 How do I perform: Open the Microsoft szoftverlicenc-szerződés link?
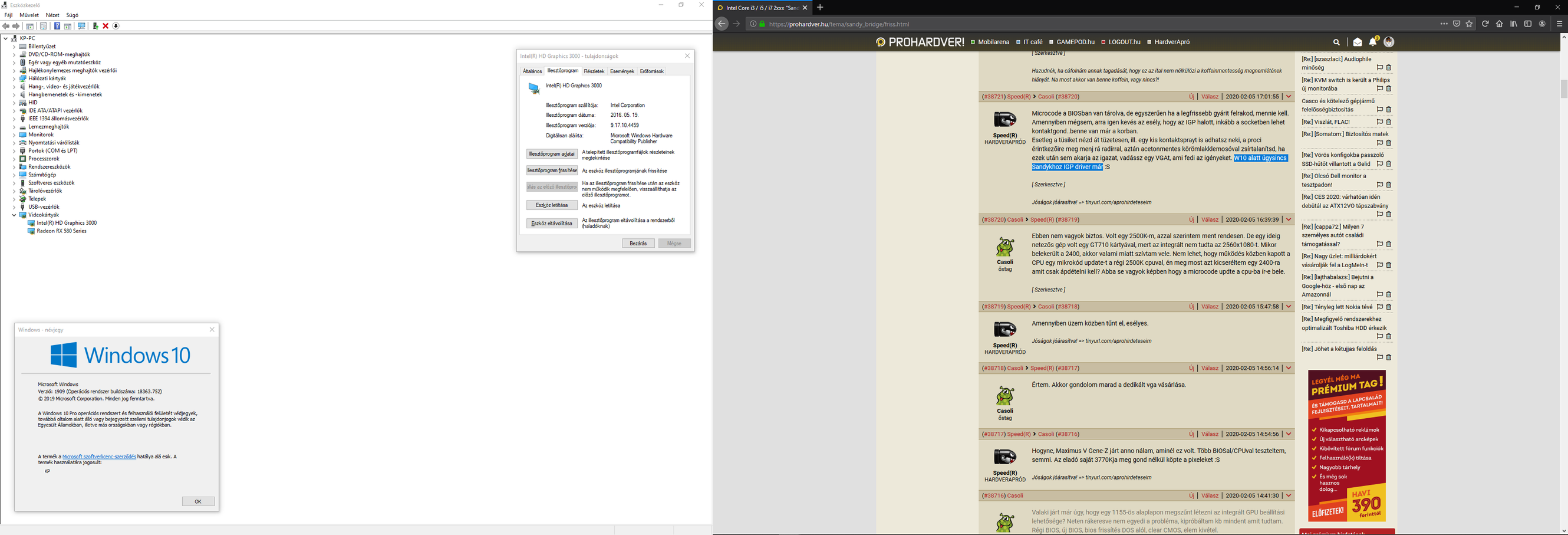[x=99, y=457]
